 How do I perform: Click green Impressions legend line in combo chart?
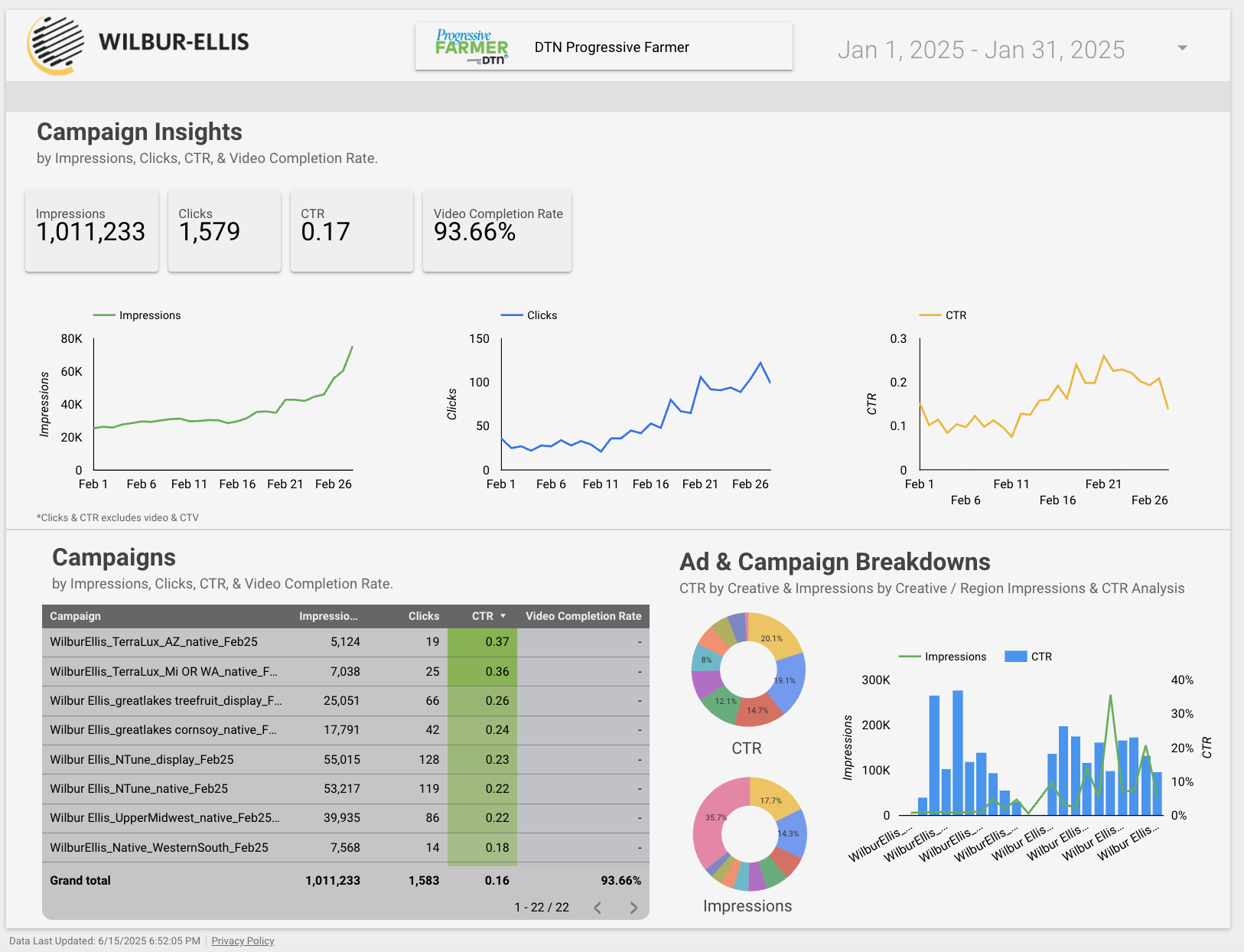(x=910, y=657)
